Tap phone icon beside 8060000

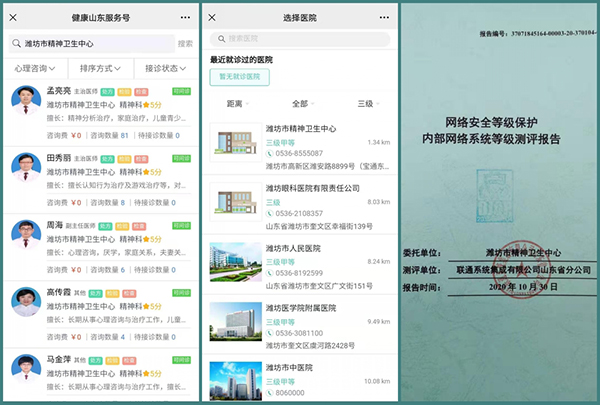pos(270,393)
